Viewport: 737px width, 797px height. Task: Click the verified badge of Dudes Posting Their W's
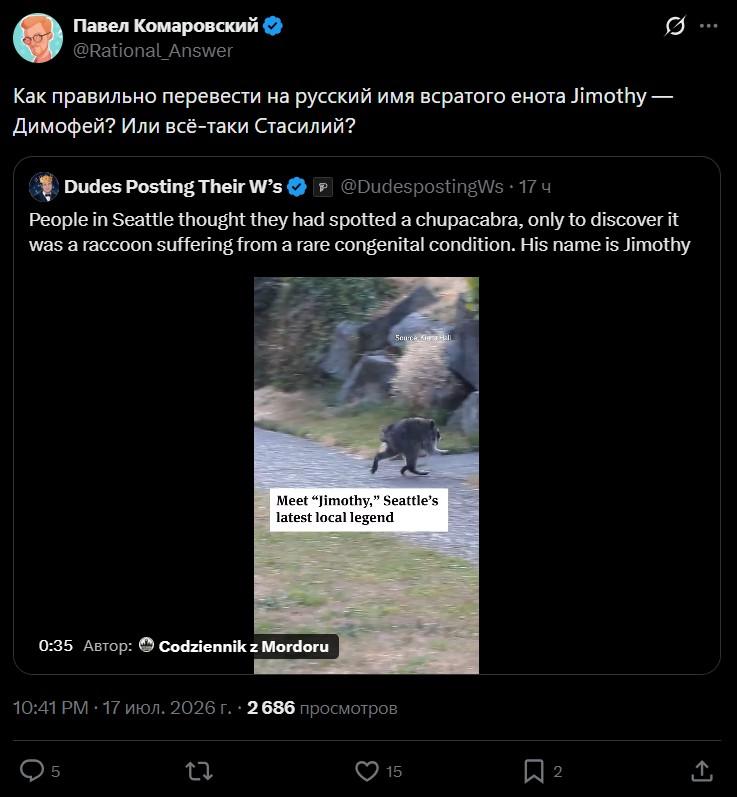click(x=297, y=187)
